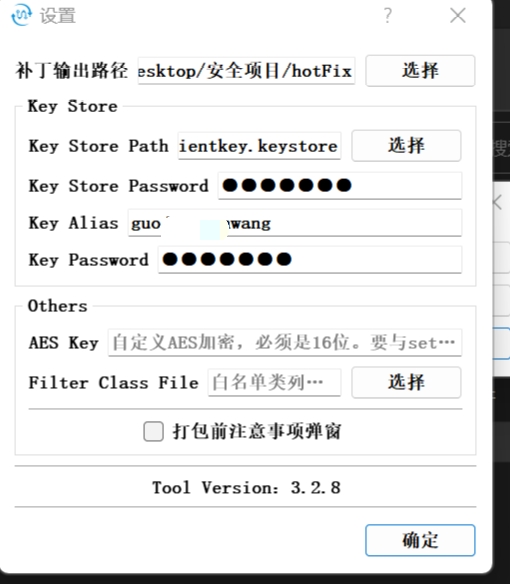Click 选择 beside Key Store Path
Viewport: 510px width, 584px height.
[406, 146]
